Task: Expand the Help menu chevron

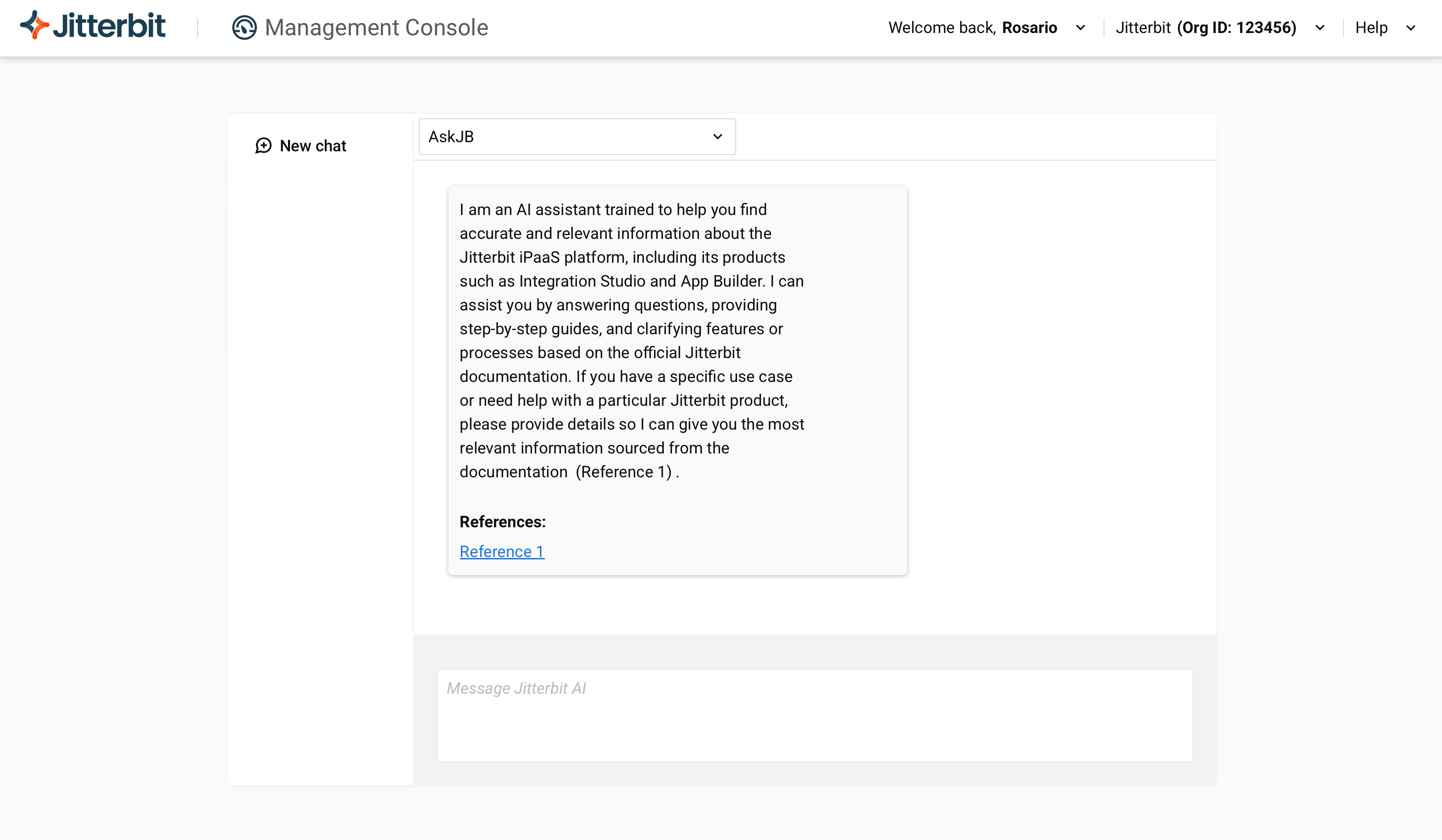Action: (x=1410, y=28)
